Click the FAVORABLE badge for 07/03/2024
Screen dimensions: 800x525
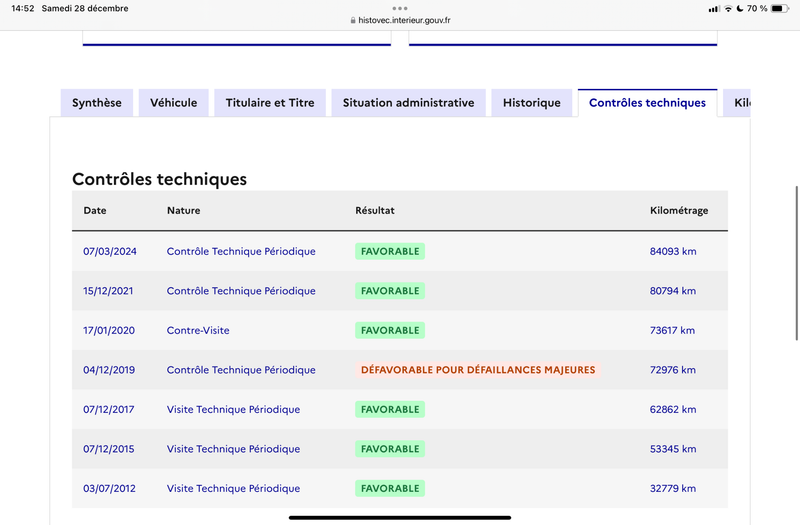click(x=390, y=251)
